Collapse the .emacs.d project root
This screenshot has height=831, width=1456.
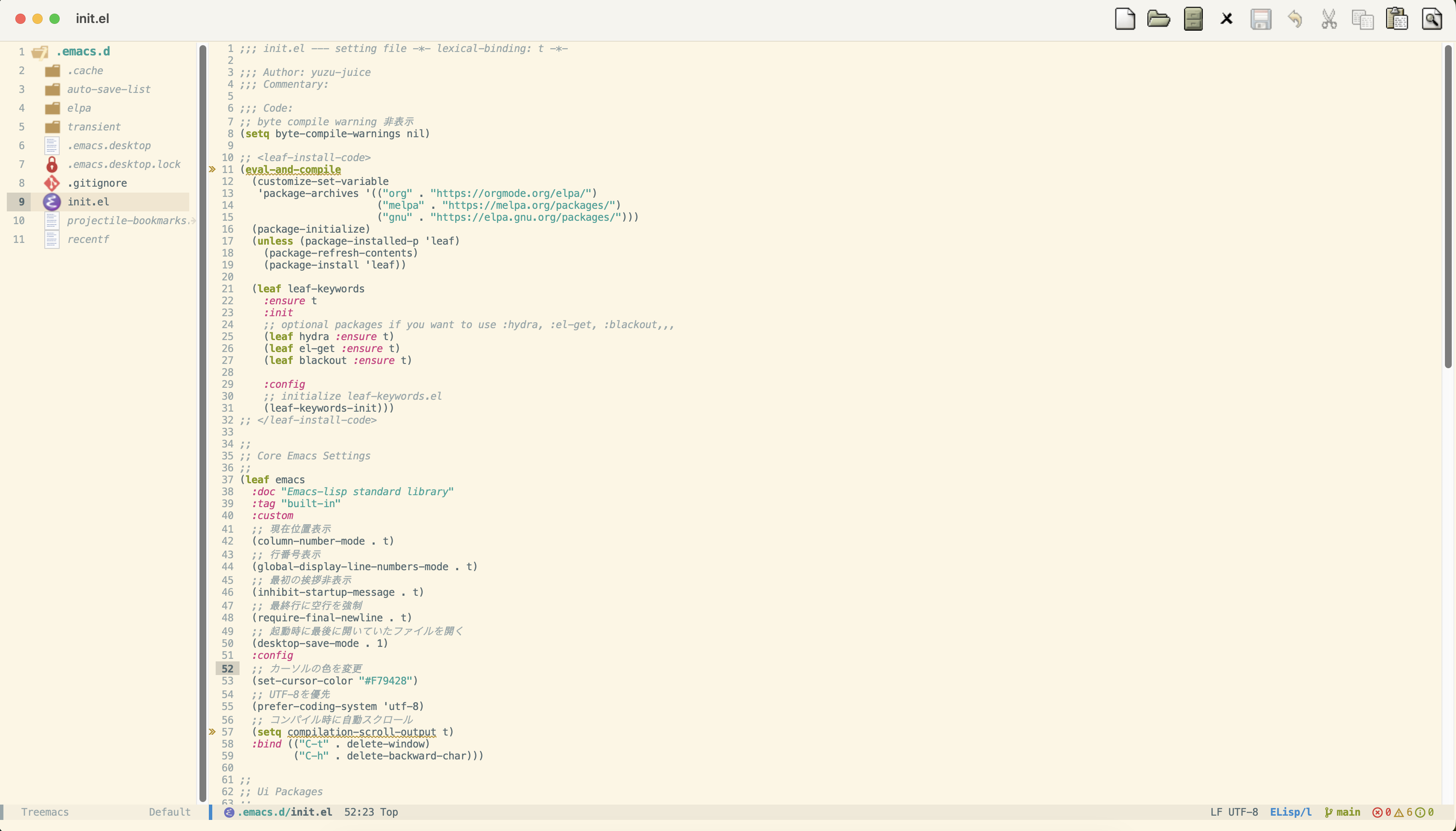(x=83, y=52)
